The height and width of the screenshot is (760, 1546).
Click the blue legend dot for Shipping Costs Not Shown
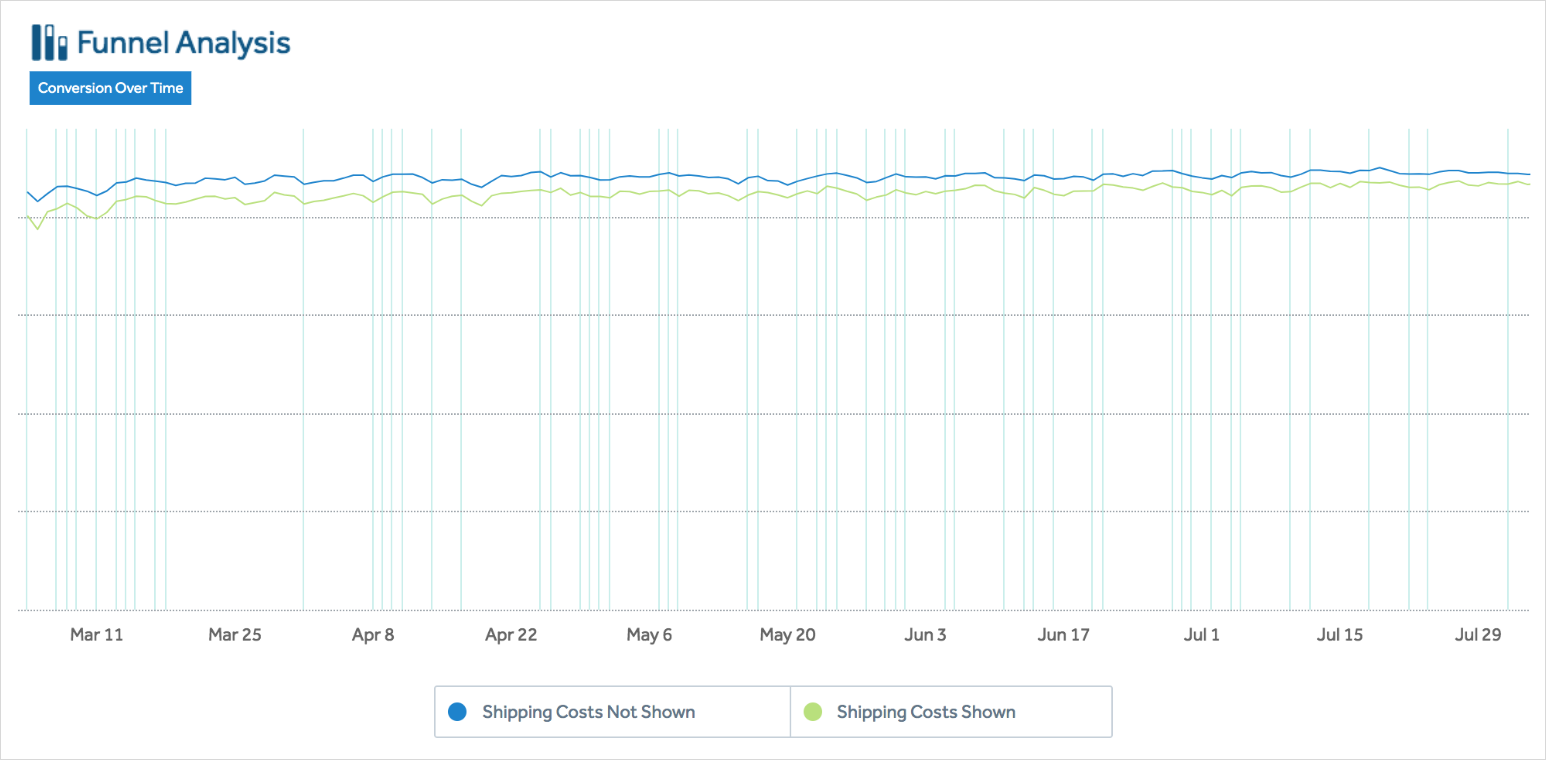(x=459, y=711)
